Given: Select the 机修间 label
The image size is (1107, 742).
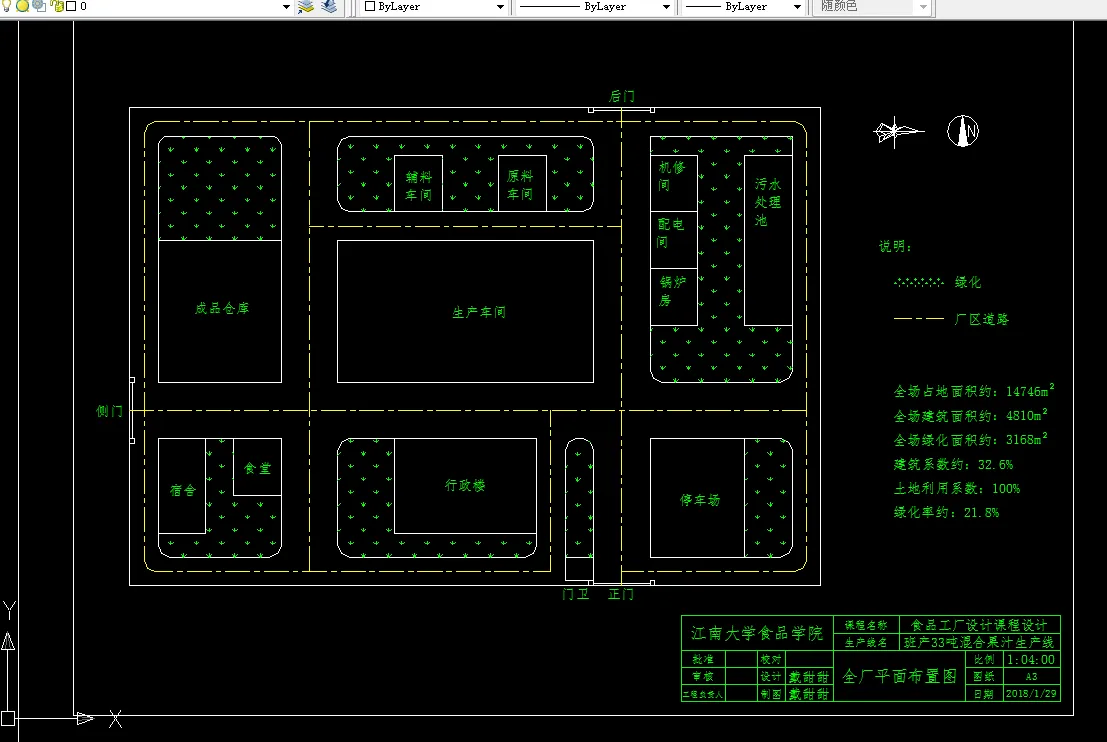Looking at the screenshot, I should coord(671,176).
